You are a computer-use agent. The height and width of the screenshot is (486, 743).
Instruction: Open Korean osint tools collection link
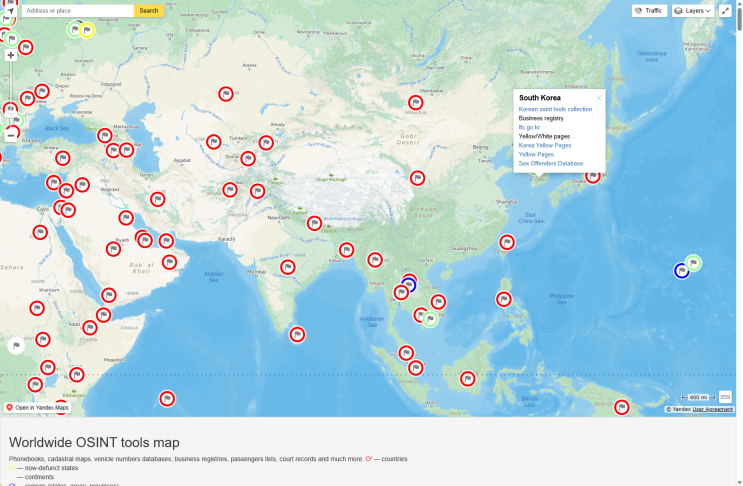555,109
